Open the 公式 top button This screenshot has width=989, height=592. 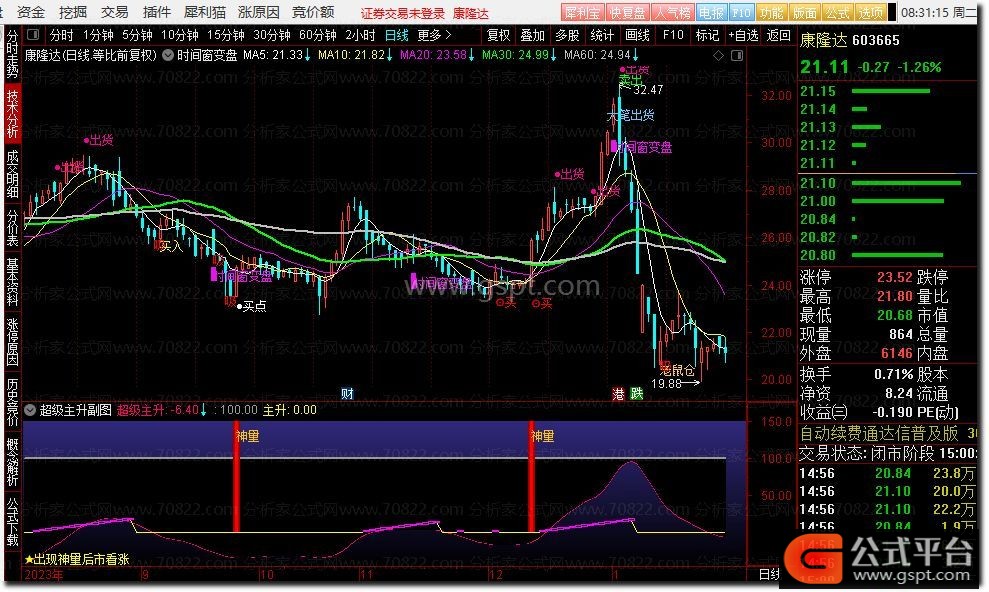(x=837, y=13)
